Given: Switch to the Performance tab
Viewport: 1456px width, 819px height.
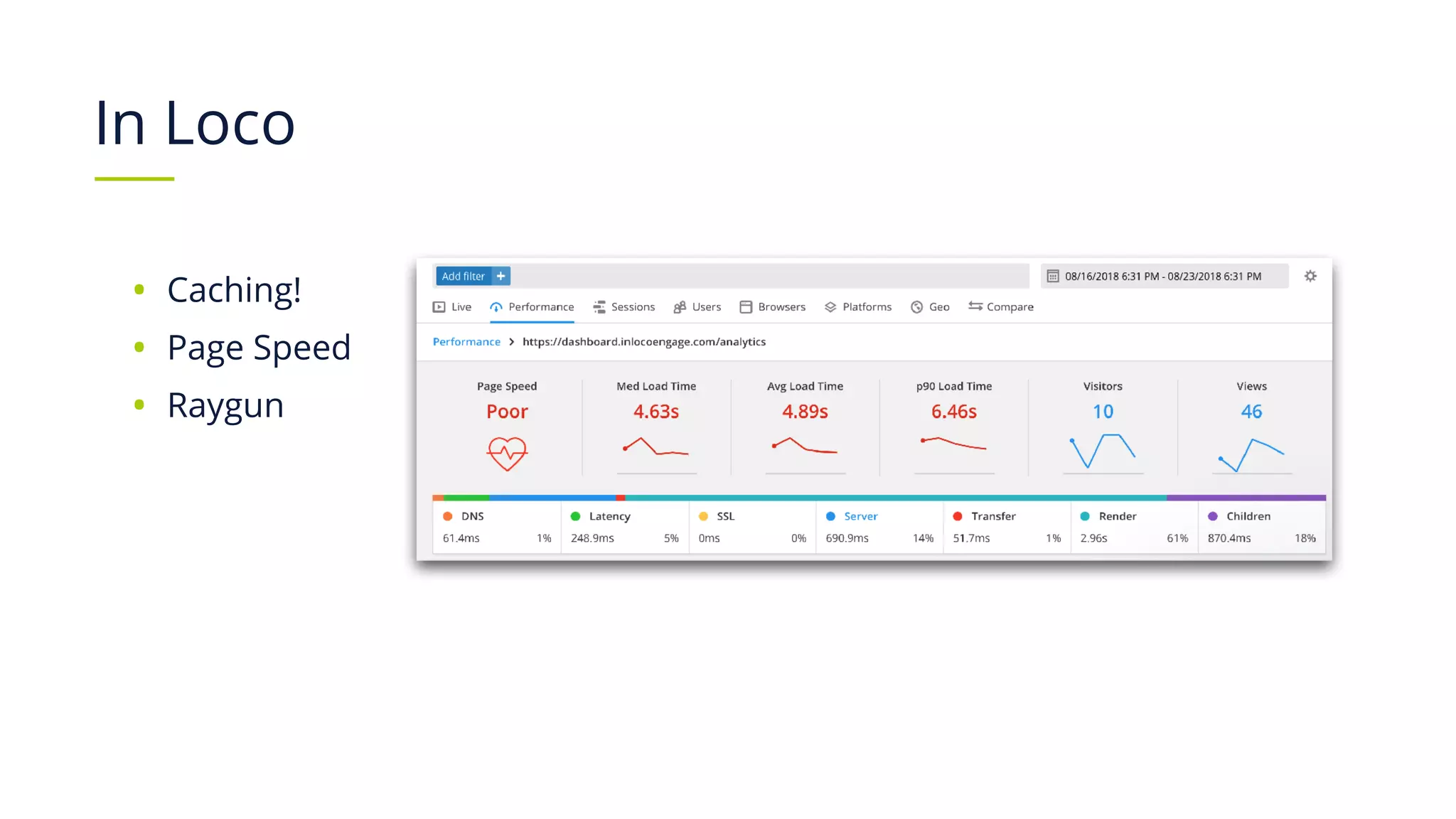Looking at the screenshot, I should click(x=540, y=307).
